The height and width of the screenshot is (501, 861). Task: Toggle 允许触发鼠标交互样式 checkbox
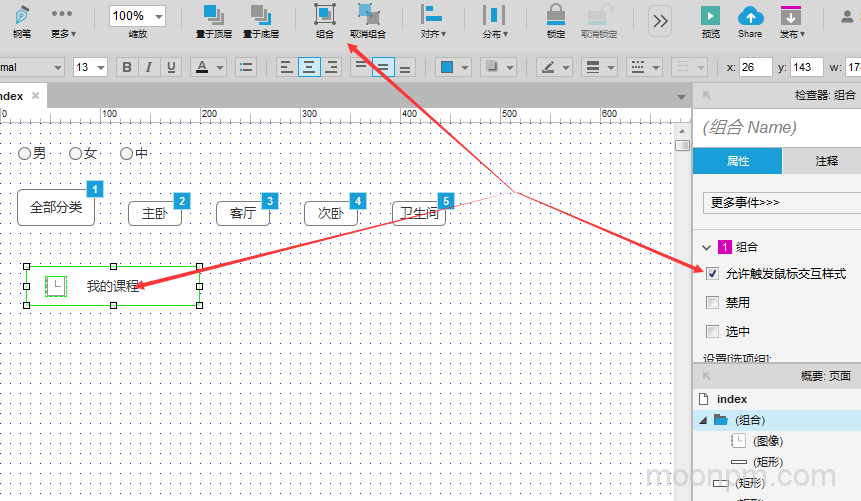[712, 273]
